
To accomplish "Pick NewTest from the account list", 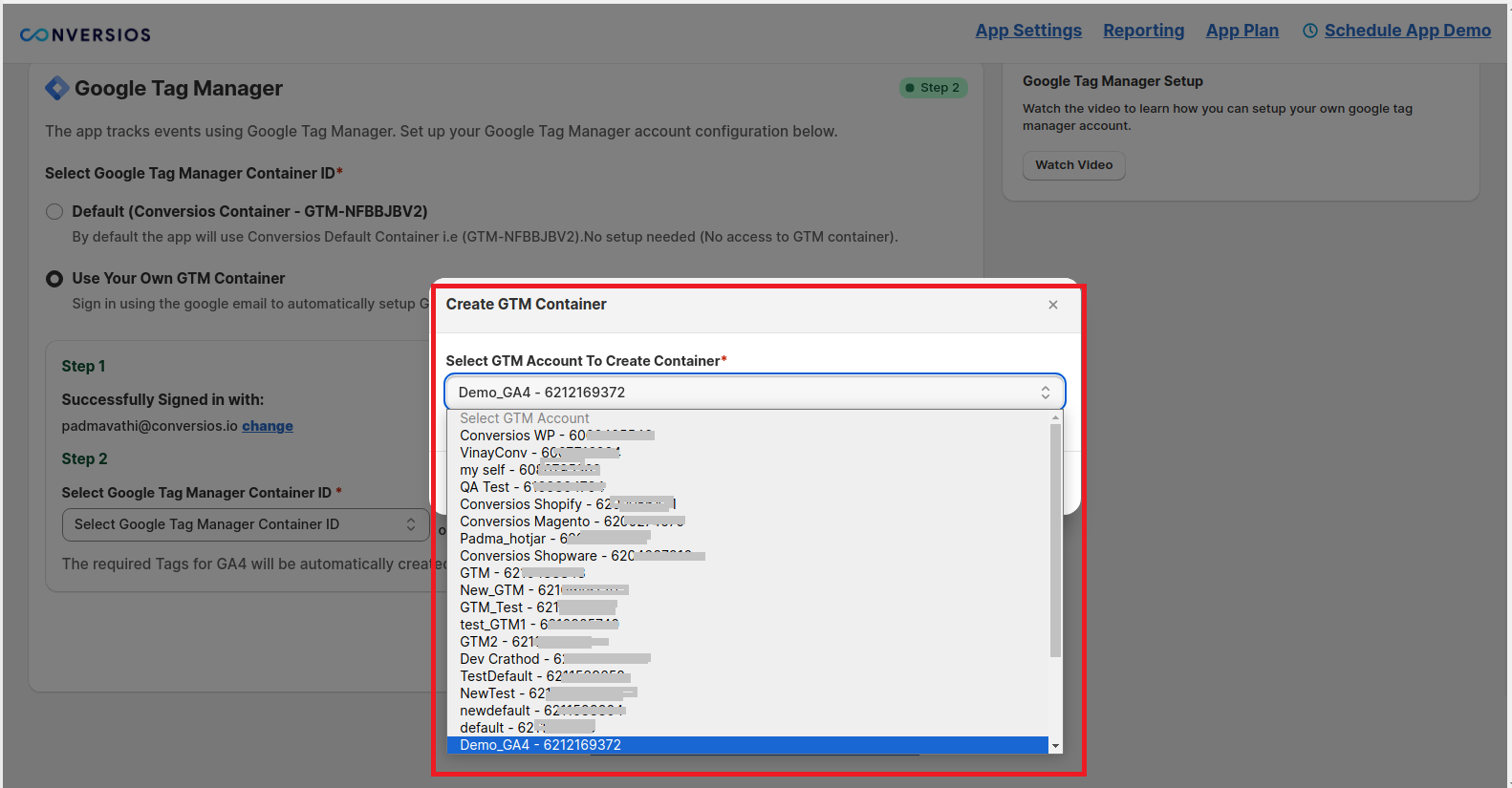I will tap(748, 693).
